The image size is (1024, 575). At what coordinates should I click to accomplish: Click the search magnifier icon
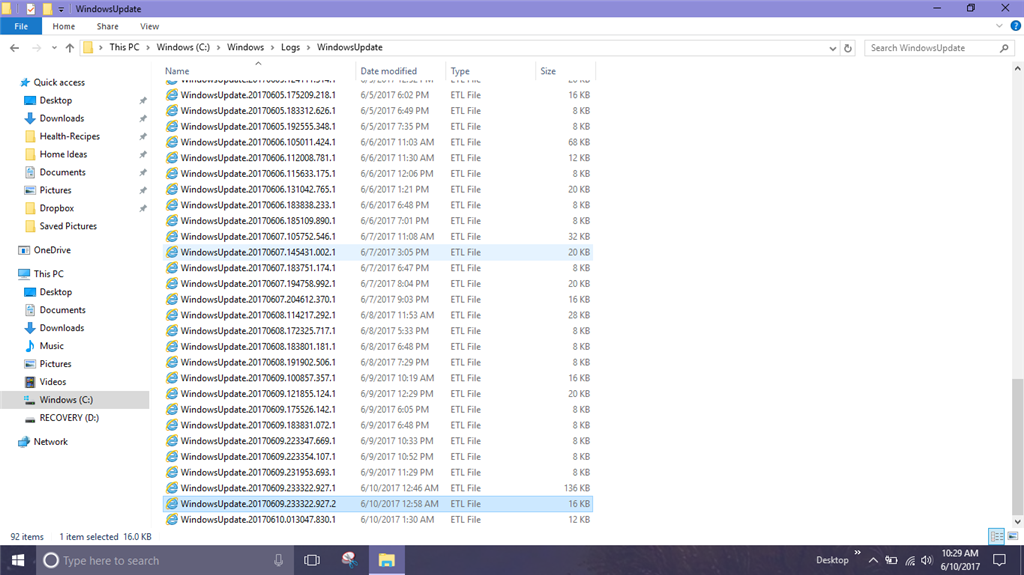coord(1004,48)
